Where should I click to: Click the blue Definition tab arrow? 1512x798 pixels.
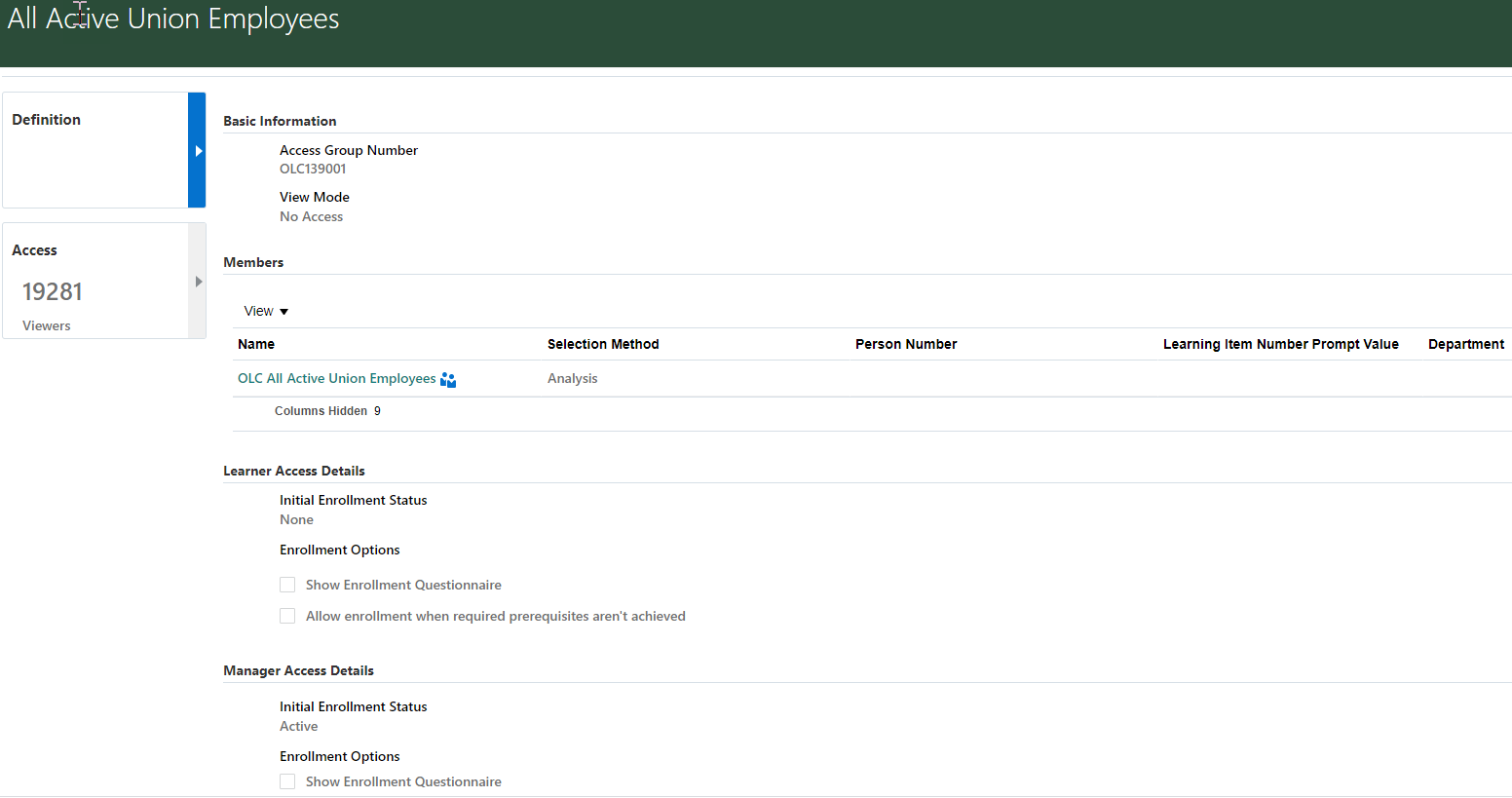197,150
